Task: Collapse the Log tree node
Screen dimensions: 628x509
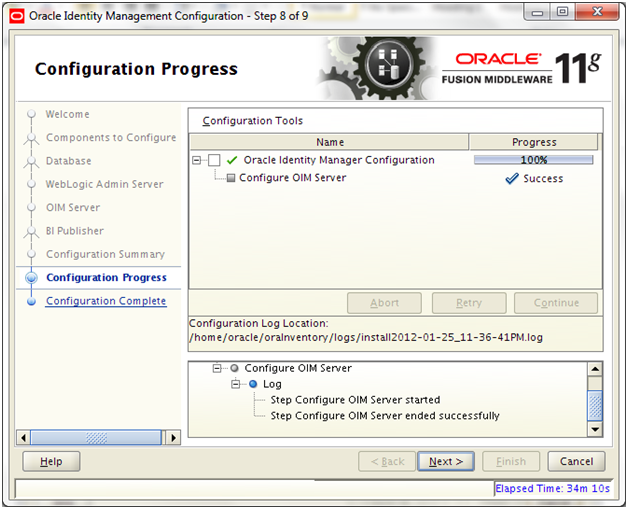Action: pyautogui.click(x=236, y=384)
